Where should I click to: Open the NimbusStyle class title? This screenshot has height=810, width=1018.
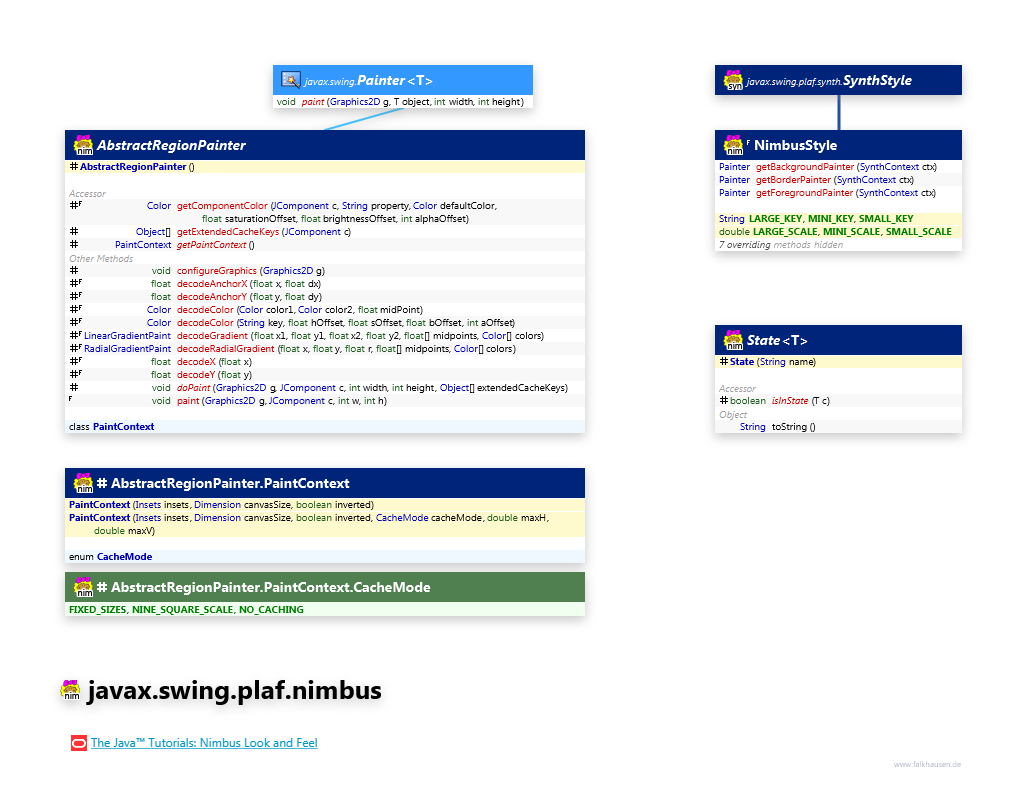coord(795,145)
